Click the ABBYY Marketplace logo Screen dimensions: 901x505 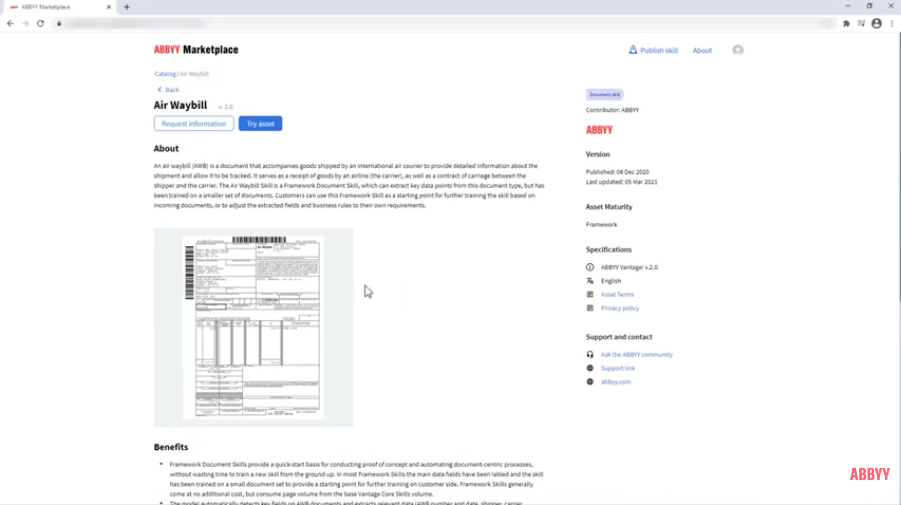click(196, 50)
